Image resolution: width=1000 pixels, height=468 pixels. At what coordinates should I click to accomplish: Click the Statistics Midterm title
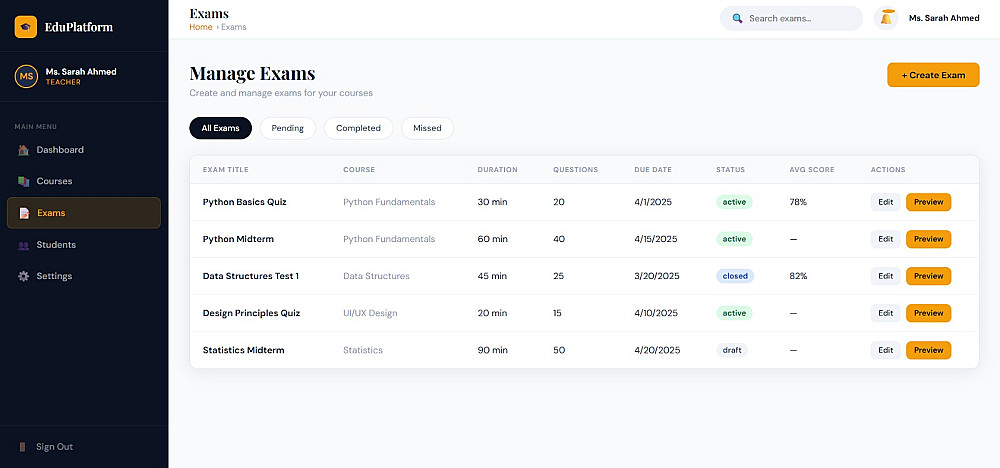point(244,350)
